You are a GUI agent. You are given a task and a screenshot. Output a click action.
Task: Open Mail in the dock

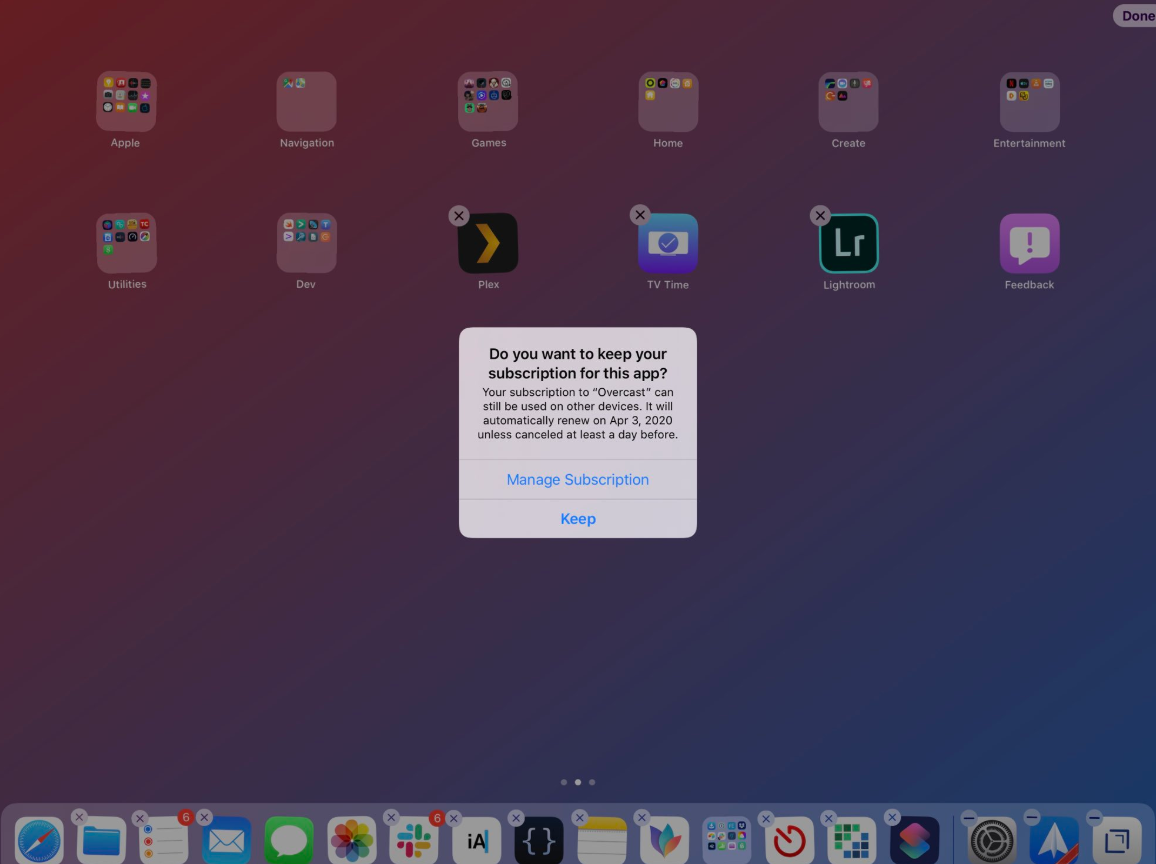(226, 840)
